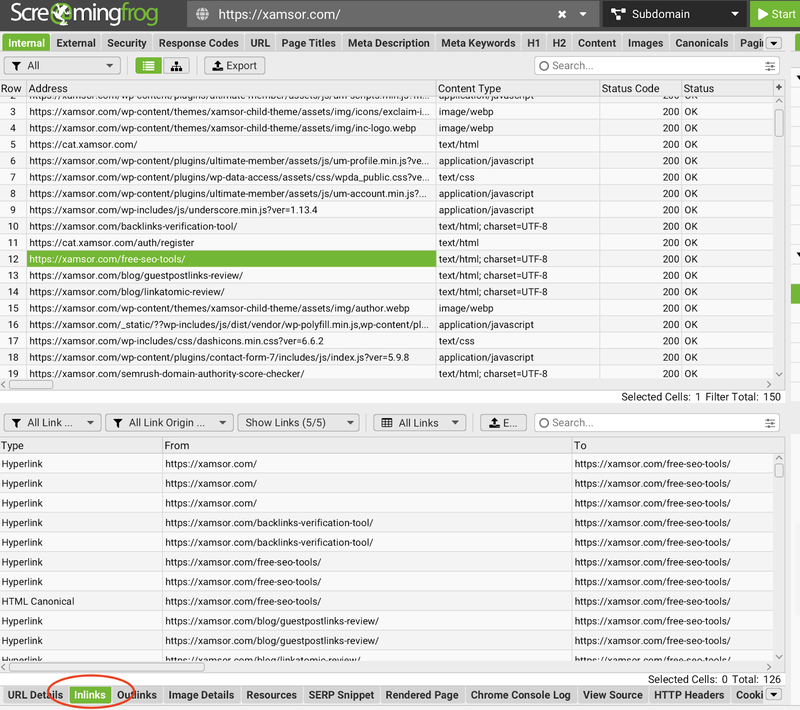Switch to list view icon
This screenshot has width=800, height=710.
pos(148,66)
